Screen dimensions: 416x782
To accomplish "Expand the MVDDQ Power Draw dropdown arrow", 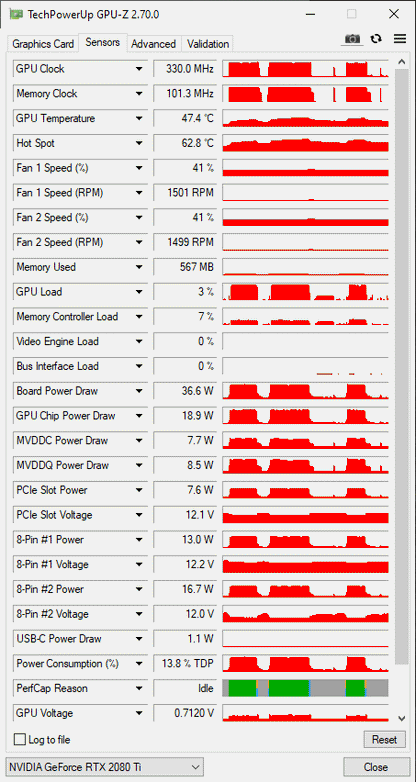I will pyautogui.click(x=139, y=465).
